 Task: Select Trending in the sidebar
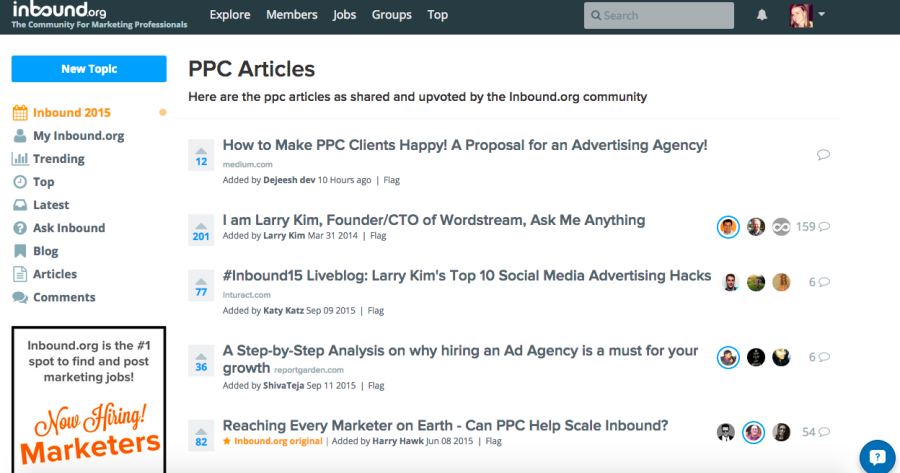59,159
